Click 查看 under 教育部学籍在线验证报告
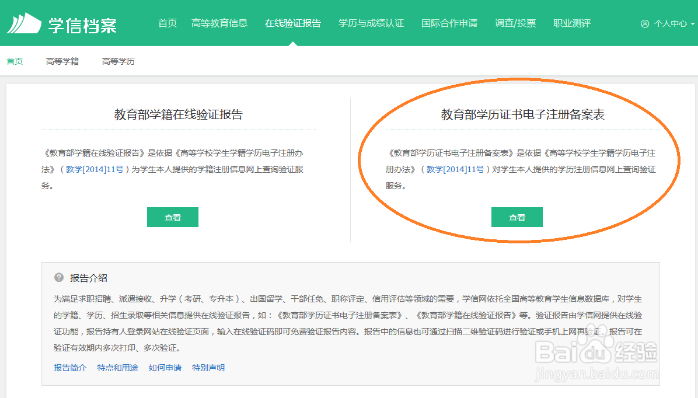 click(x=173, y=217)
